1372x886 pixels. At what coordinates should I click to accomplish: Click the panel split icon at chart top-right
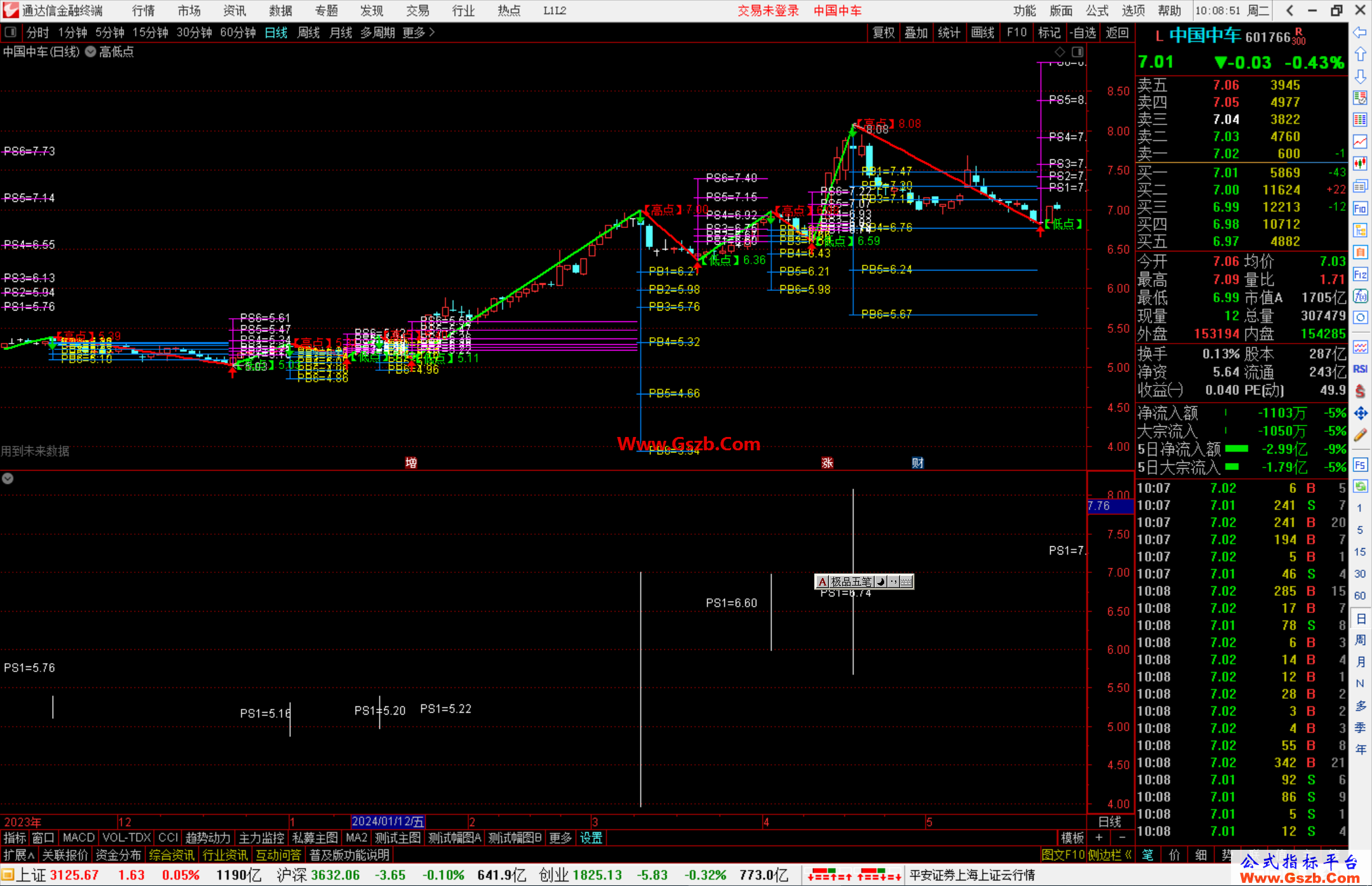tap(1077, 51)
